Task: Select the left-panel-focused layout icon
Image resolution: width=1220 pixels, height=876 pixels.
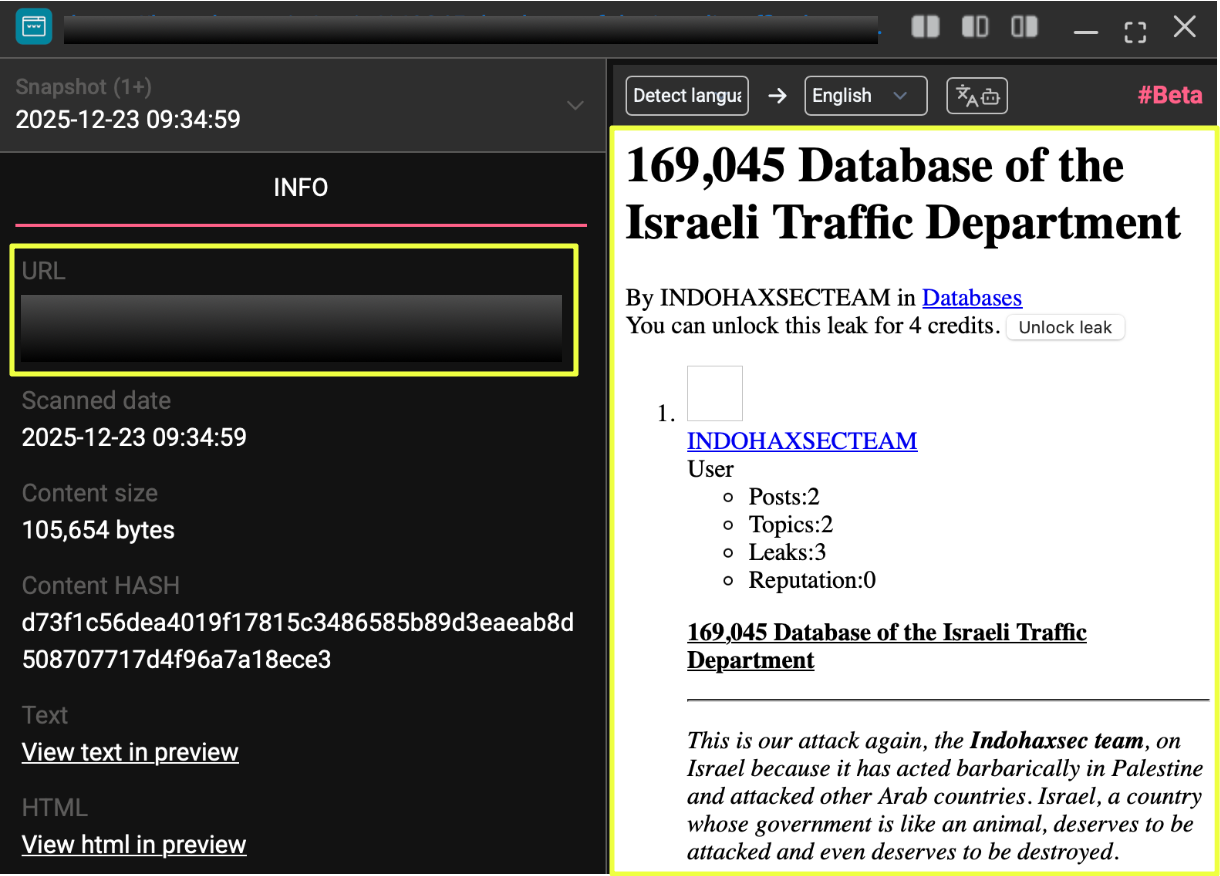Action: click(975, 27)
